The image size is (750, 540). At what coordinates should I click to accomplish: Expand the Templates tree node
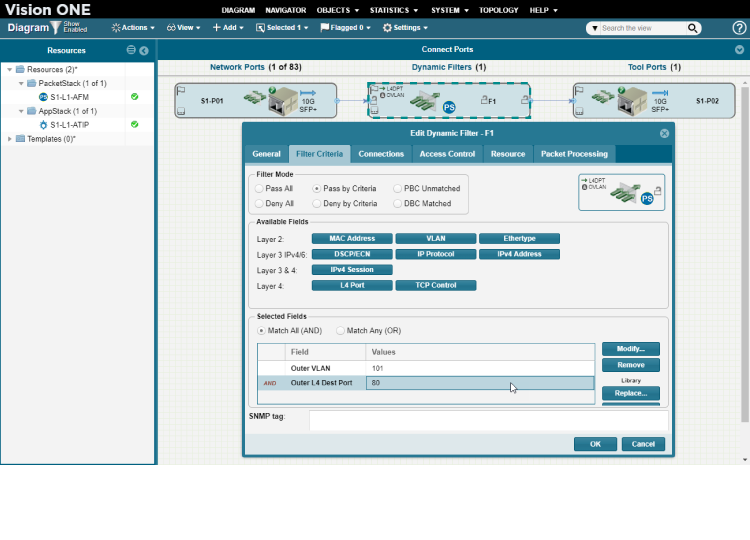pyautogui.click(x=10, y=139)
